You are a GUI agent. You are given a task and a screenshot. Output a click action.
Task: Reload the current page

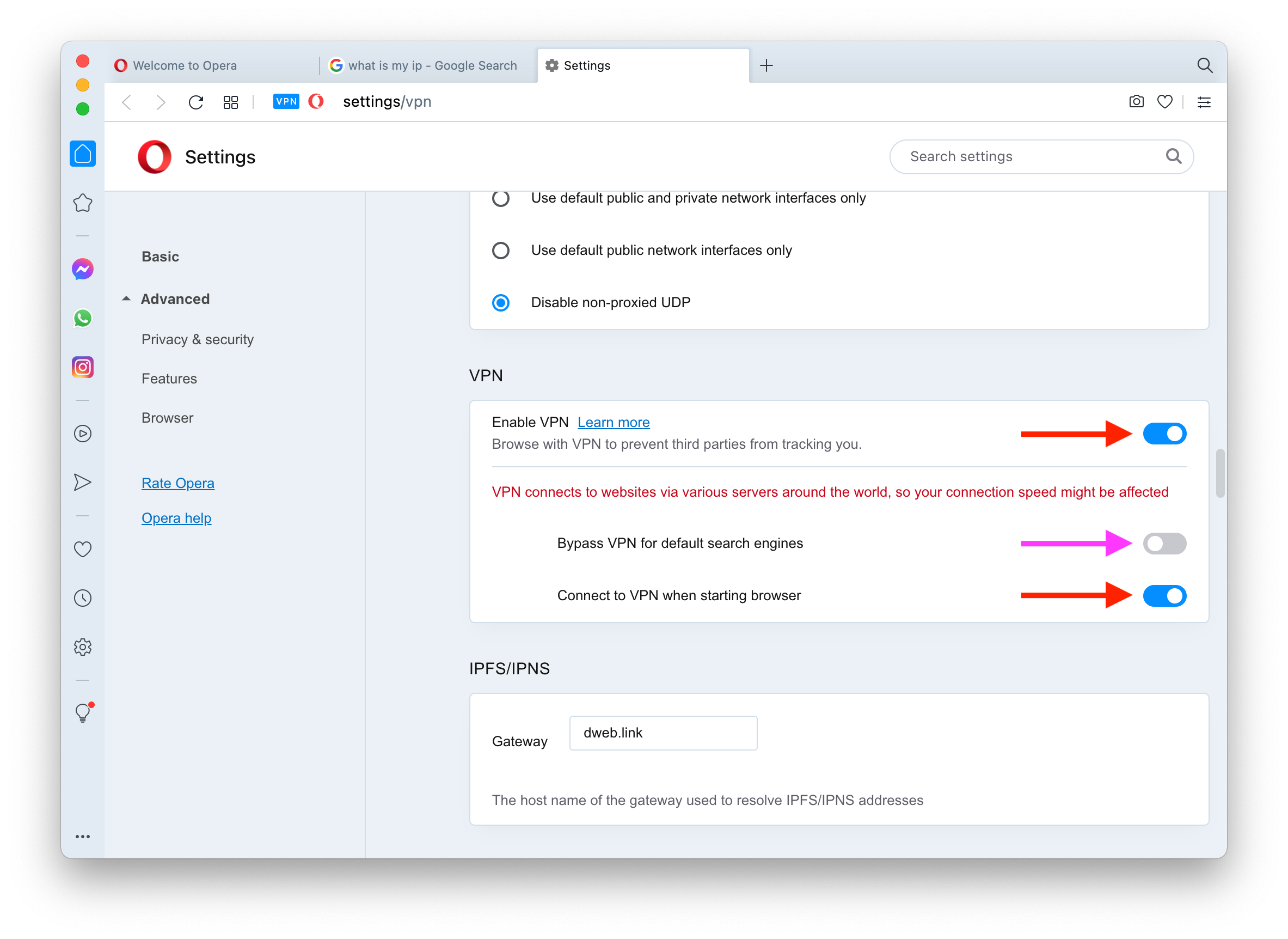196,102
